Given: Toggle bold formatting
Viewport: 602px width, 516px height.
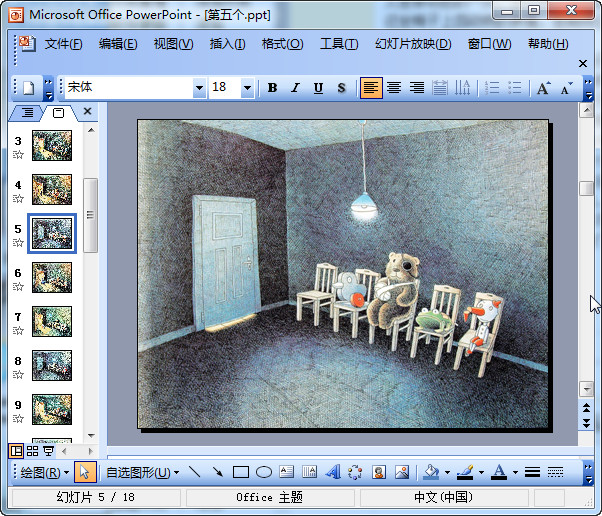Looking at the screenshot, I should (272, 88).
